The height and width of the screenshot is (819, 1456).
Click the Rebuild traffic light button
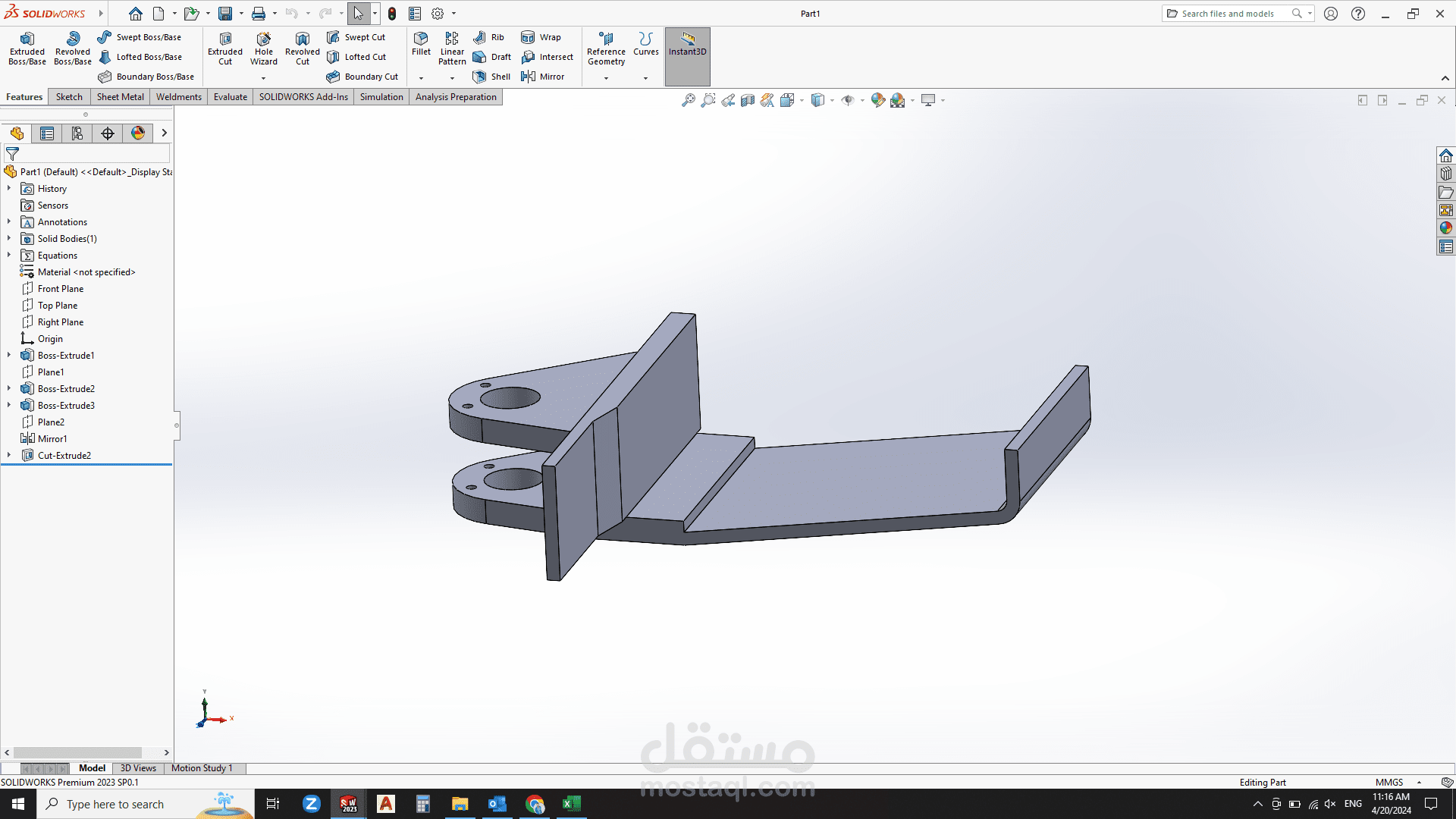(392, 14)
